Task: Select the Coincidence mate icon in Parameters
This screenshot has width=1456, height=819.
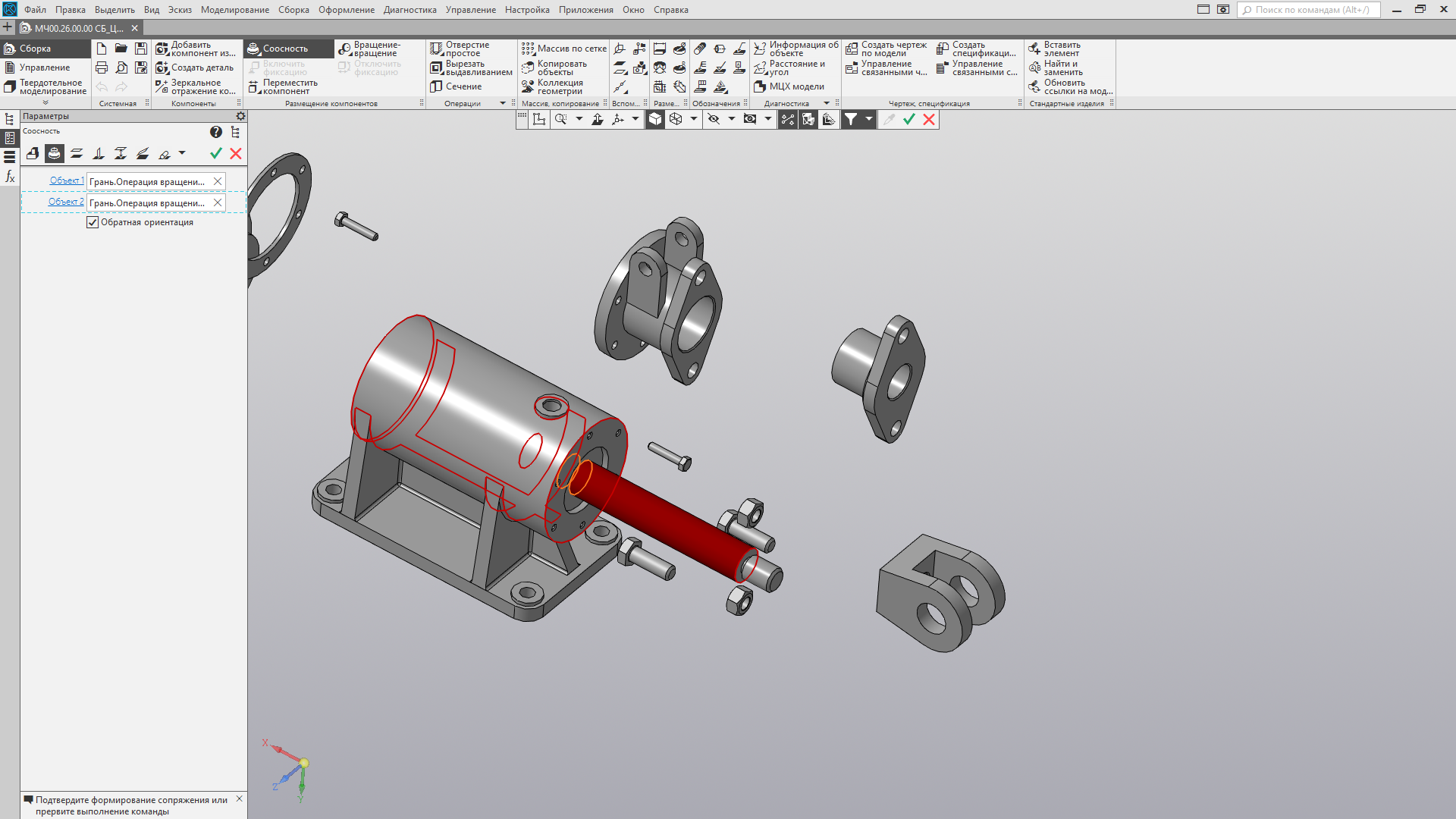Action: [33, 154]
